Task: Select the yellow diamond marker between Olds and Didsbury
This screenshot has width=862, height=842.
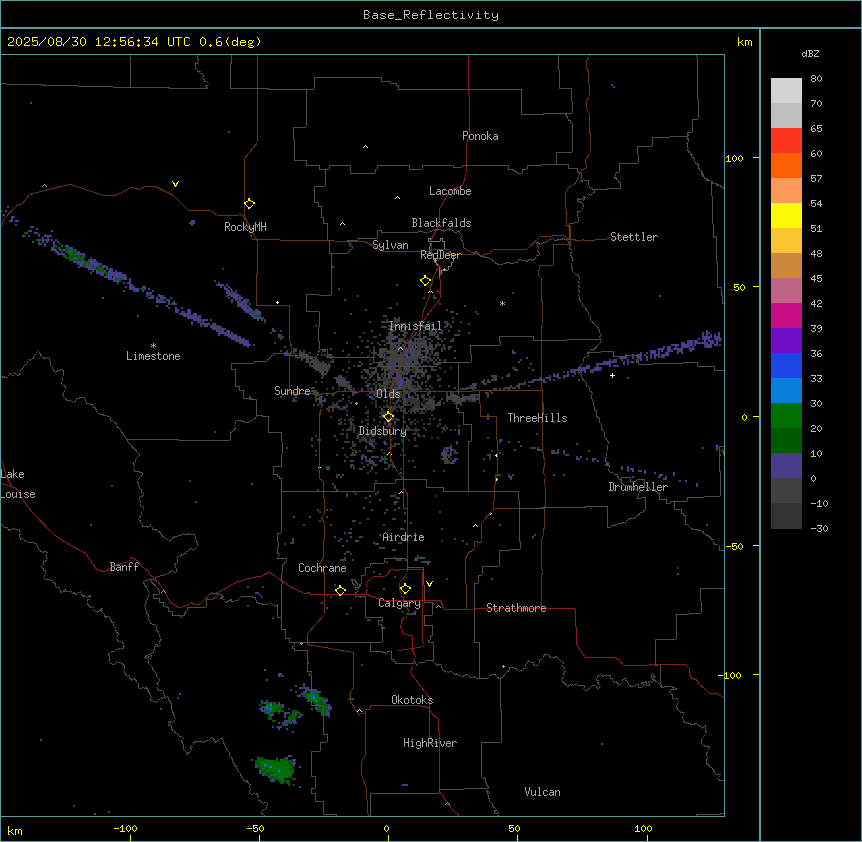Action: tap(388, 417)
